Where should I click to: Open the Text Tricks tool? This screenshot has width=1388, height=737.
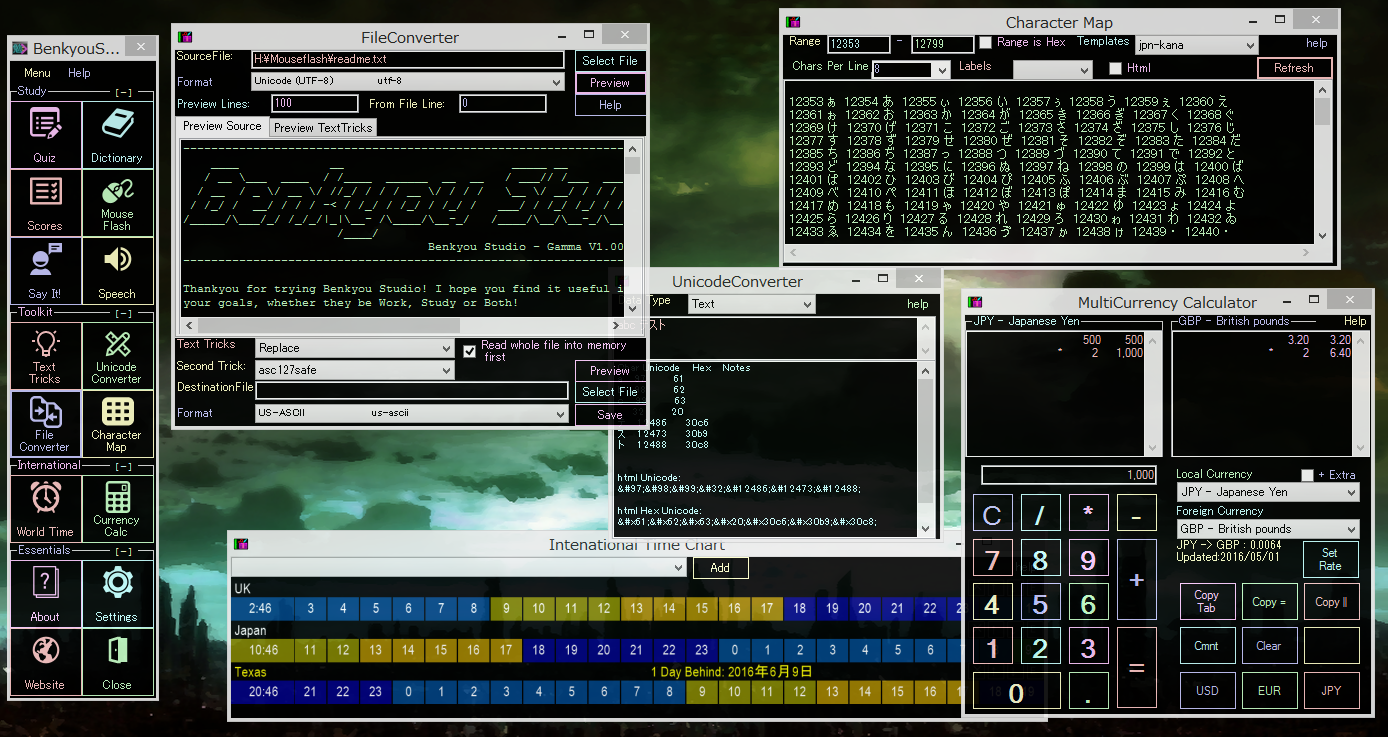coord(45,356)
